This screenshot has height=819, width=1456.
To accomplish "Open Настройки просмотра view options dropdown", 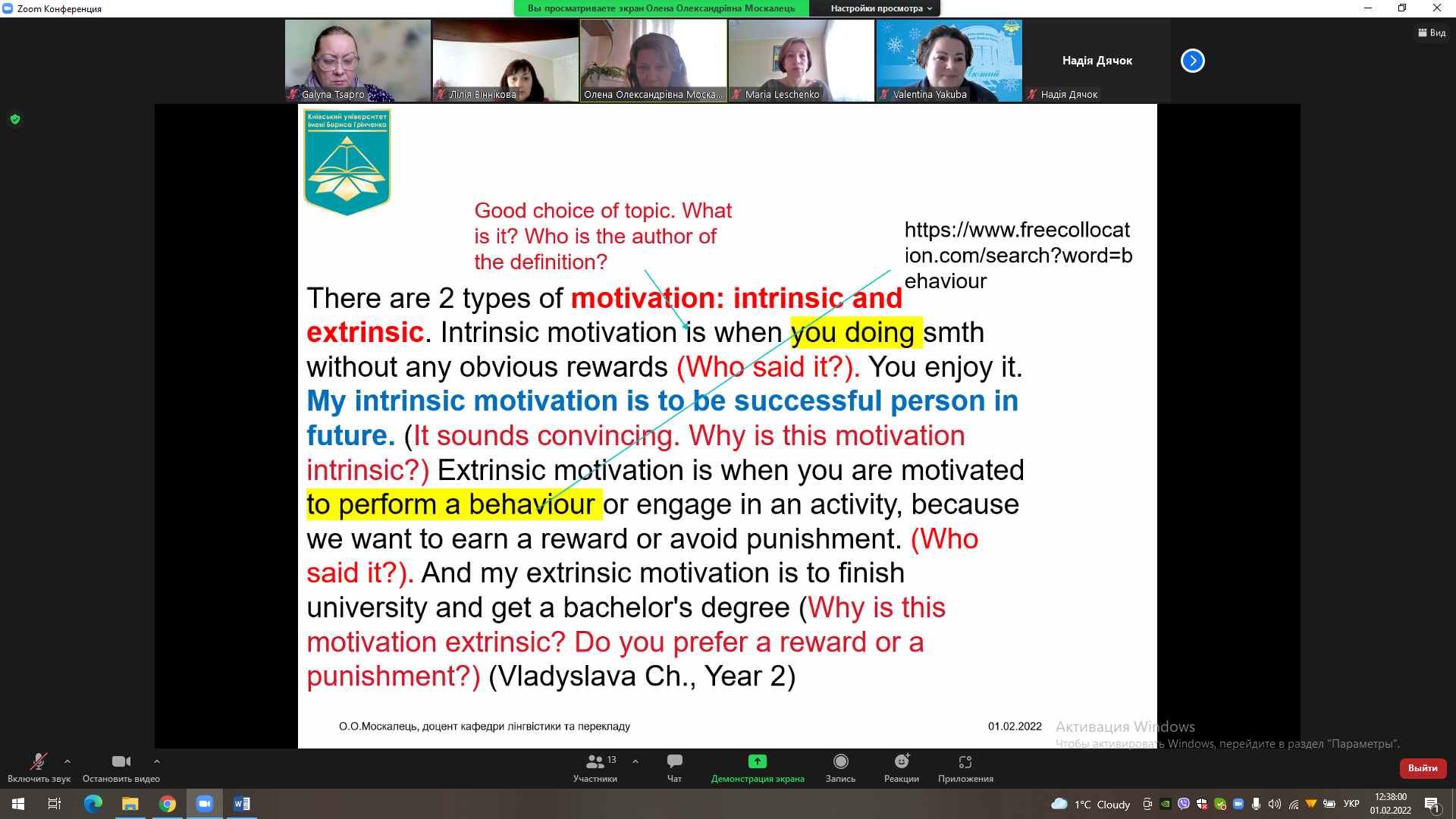I will pos(880,8).
